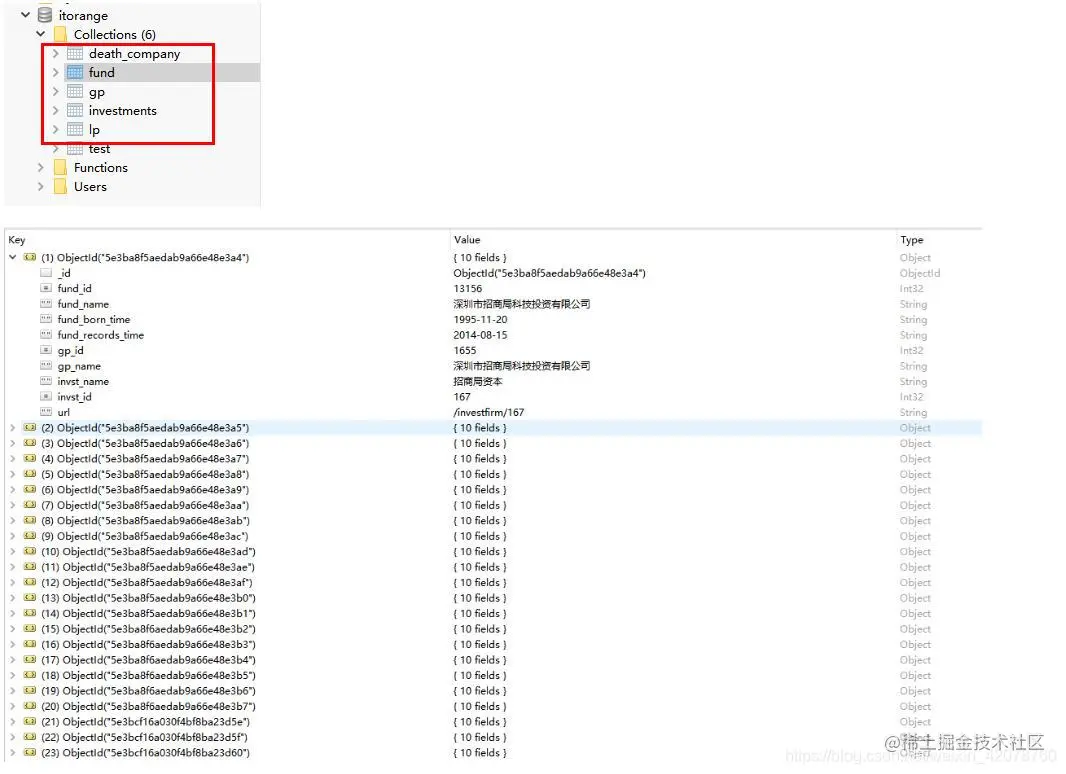
Task: Select the fund_records_time value 2014-08-15
Action: click(481, 335)
